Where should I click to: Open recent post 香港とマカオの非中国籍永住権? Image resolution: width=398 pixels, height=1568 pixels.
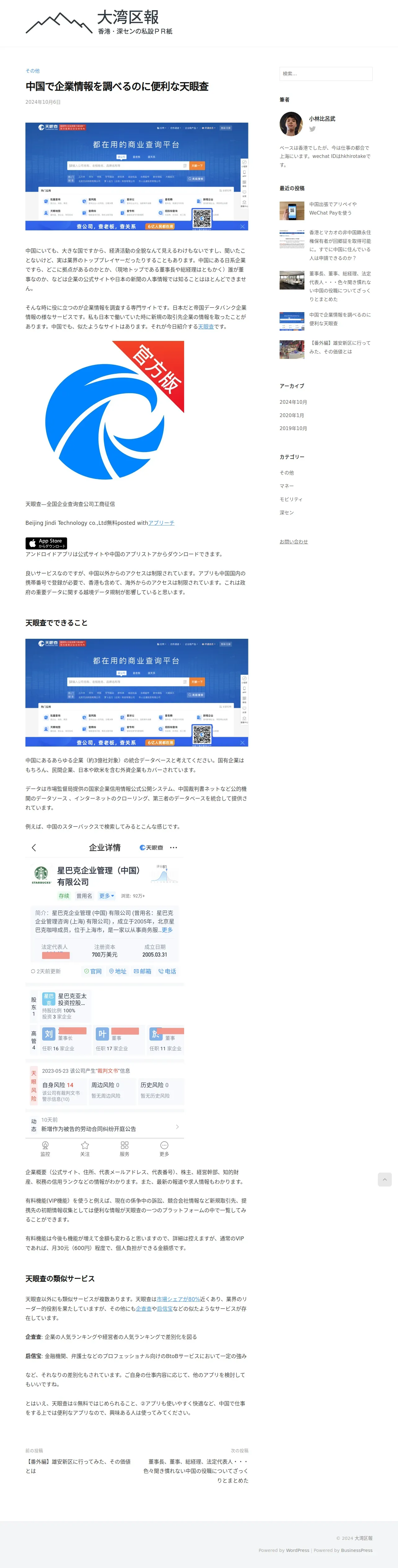pos(339,245)
